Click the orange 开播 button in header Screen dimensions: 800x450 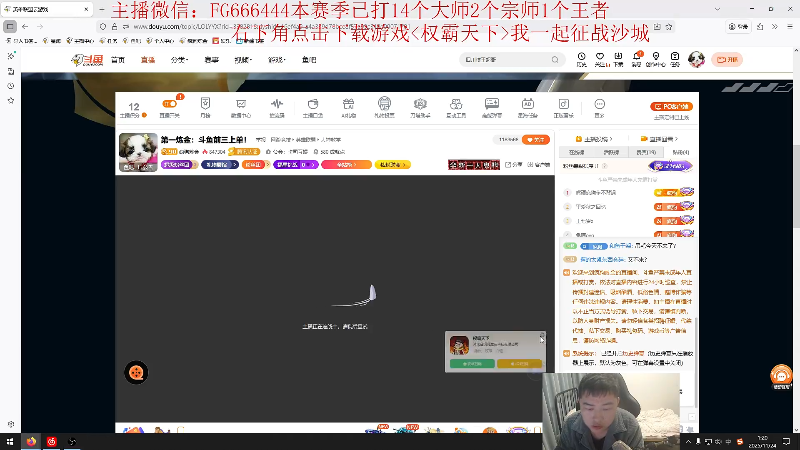tap(727, 60)
